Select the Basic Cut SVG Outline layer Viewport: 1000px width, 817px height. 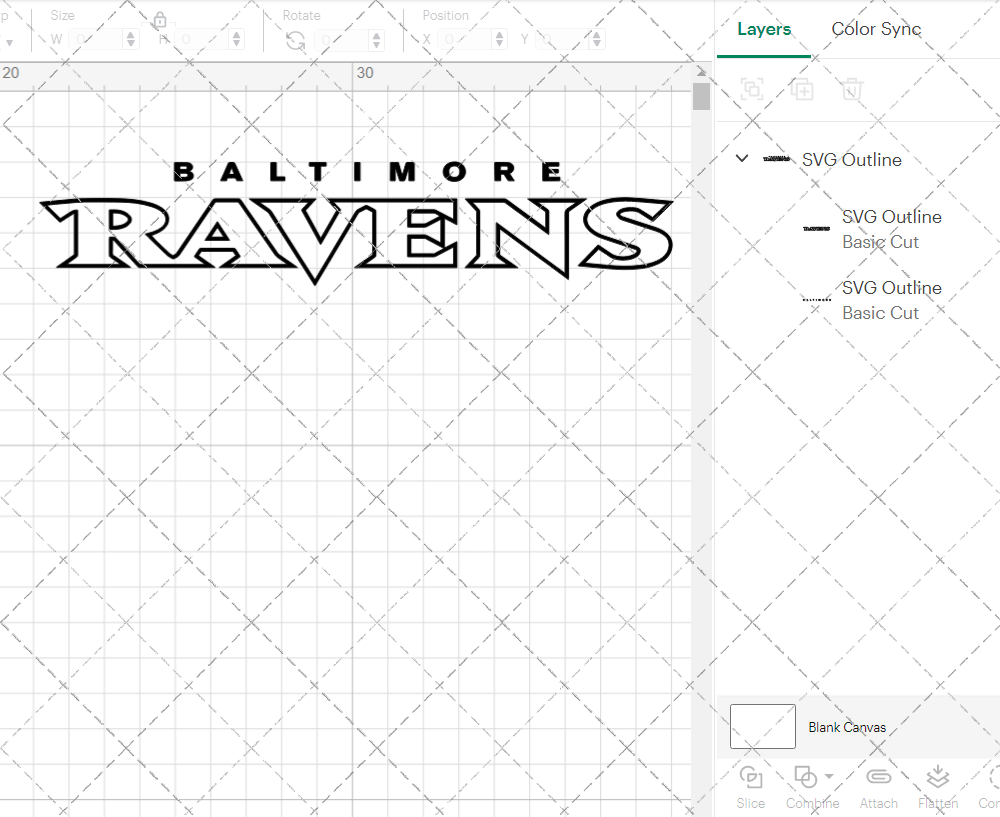point(892,228)
